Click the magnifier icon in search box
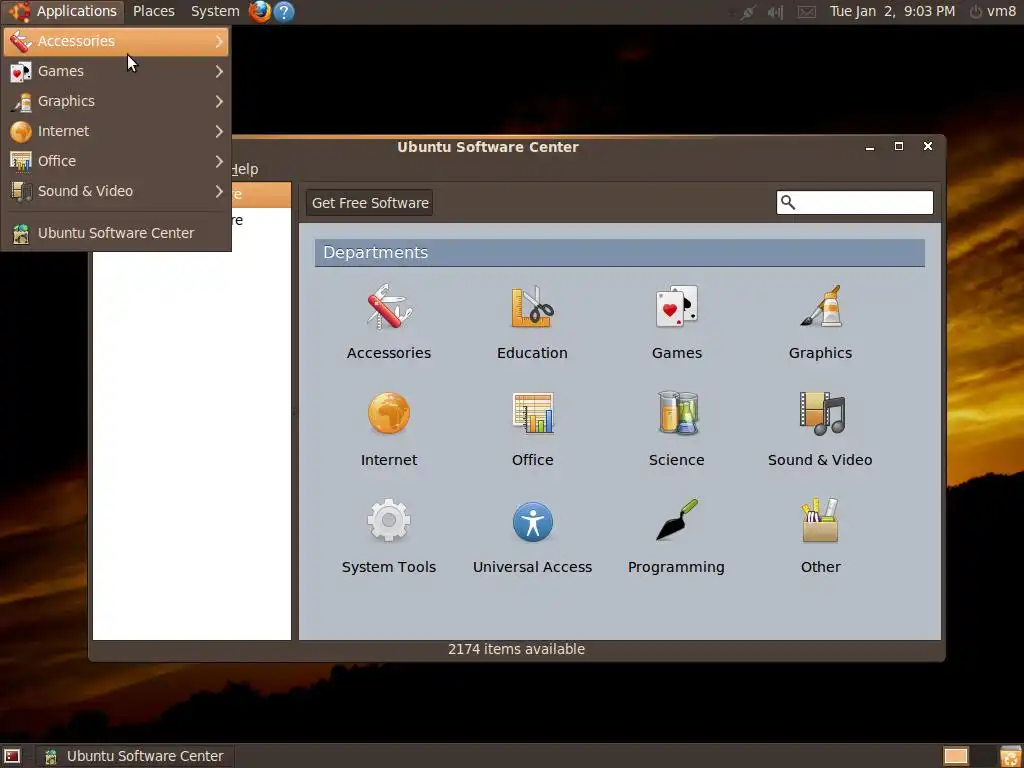 [788, 202]
